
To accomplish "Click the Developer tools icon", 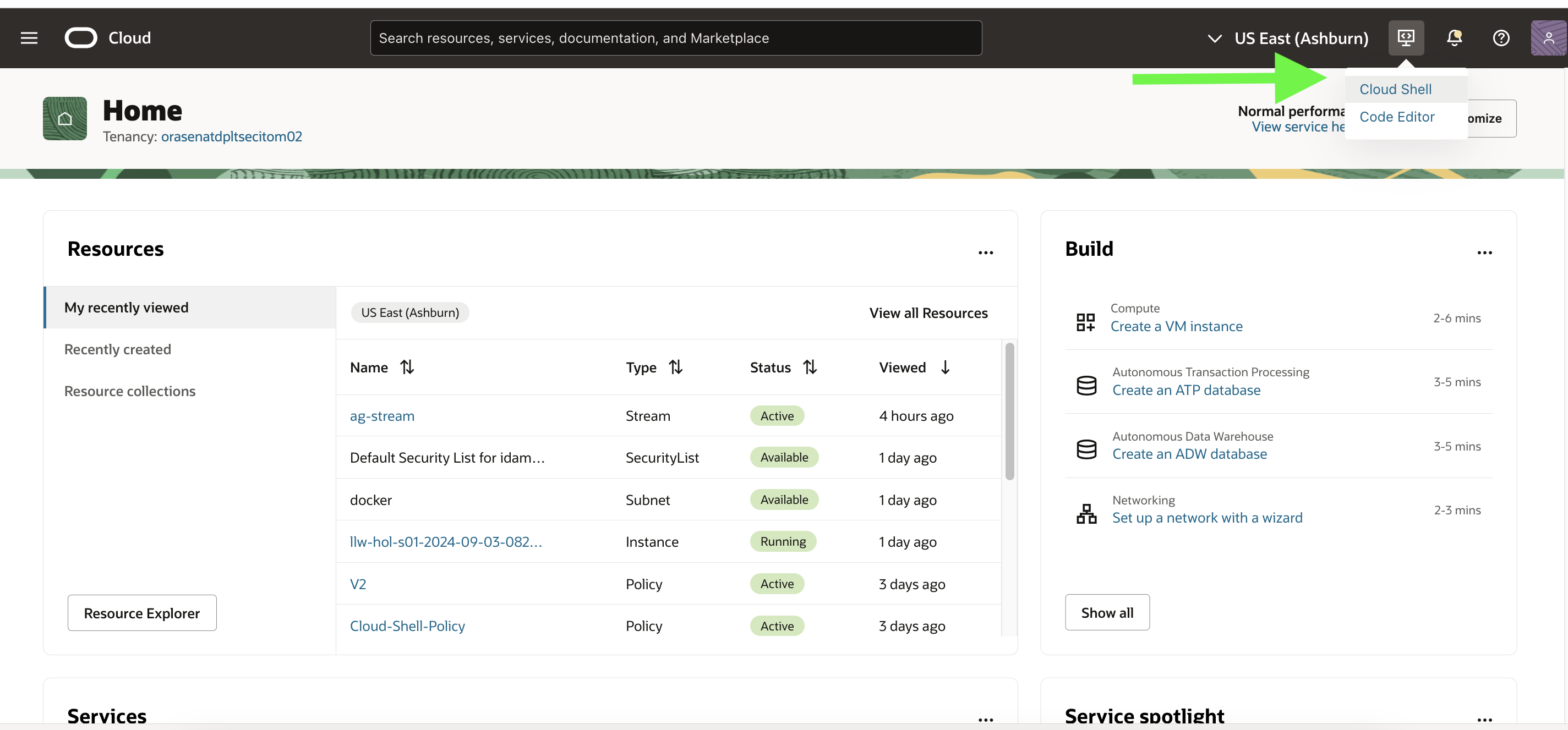I will click(1406, 38).
